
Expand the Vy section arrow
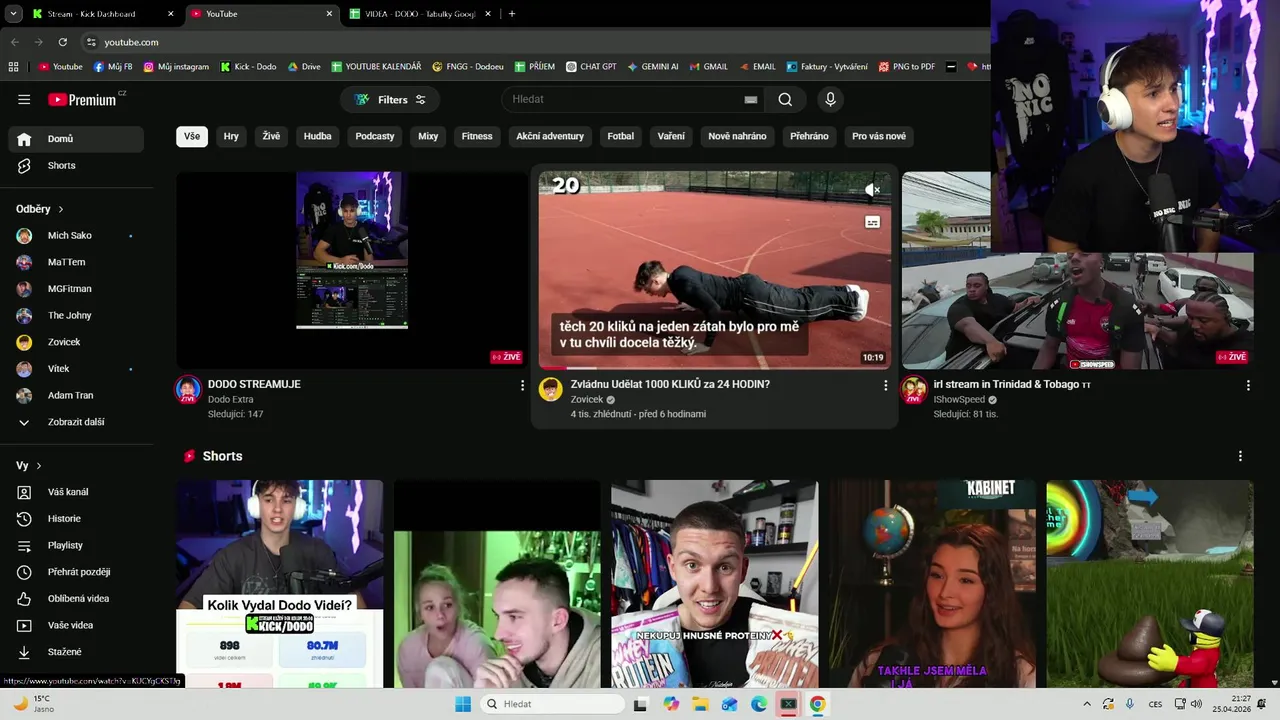39,466
